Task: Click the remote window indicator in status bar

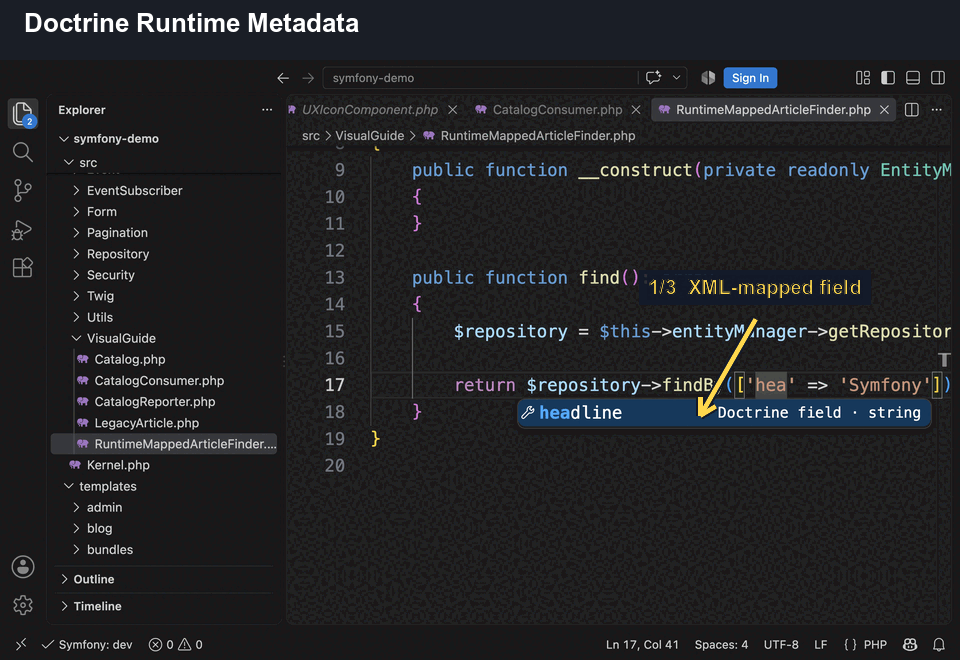Action: tap(21, 644)
